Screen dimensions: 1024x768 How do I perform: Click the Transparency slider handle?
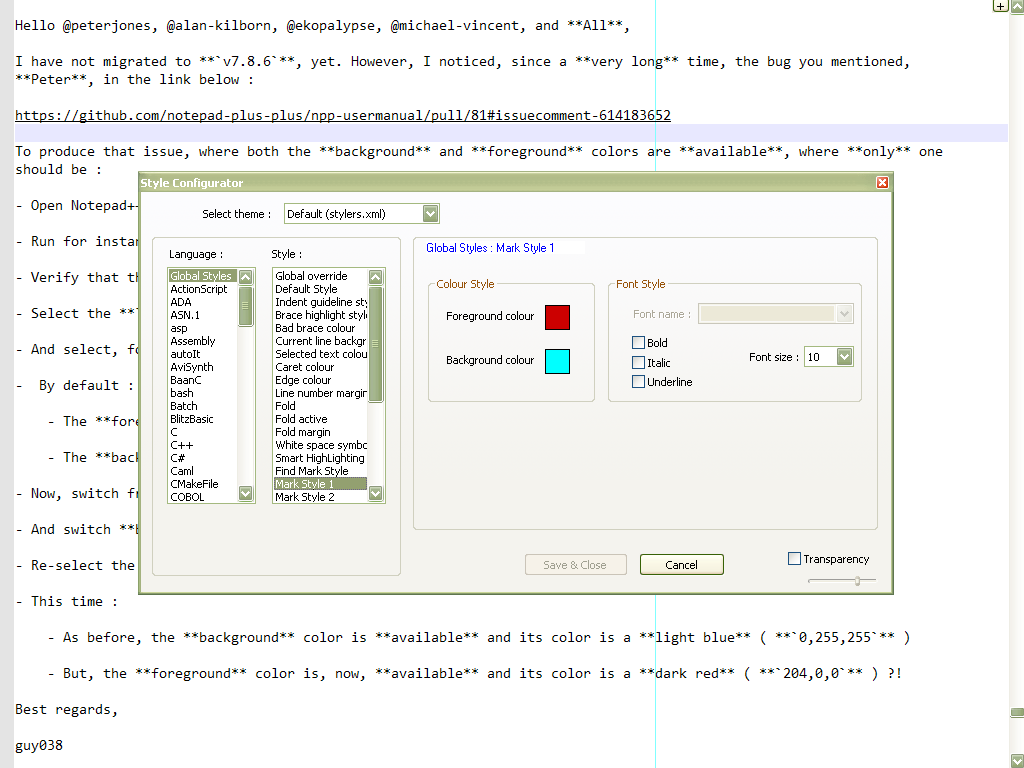(x=857, y=581)
